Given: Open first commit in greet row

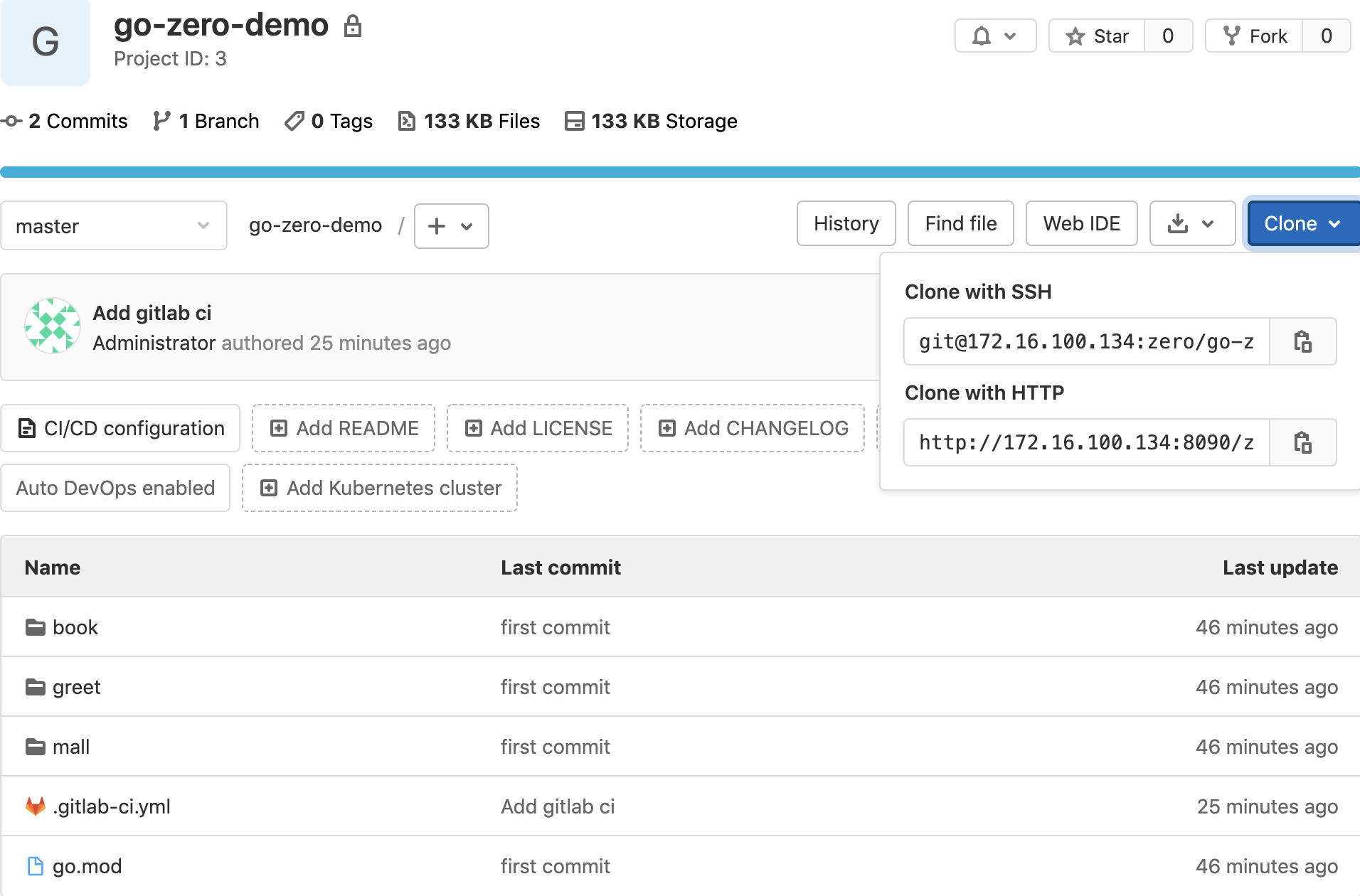Looking at the screenshot, I should click(x=556, y=687).
